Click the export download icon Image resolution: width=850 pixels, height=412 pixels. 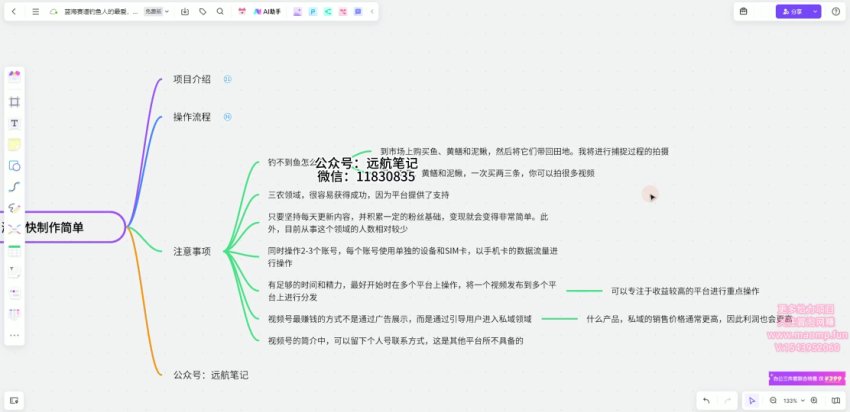pos(185,11)
